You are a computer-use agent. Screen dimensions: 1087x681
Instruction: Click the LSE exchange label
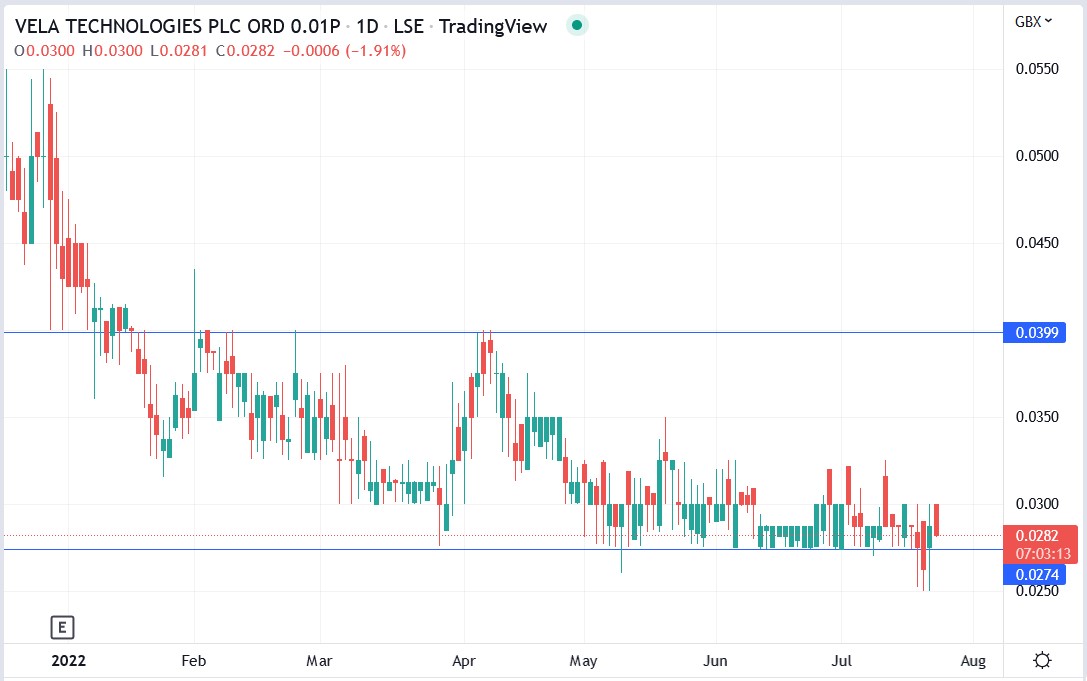[x=408, y=26]
